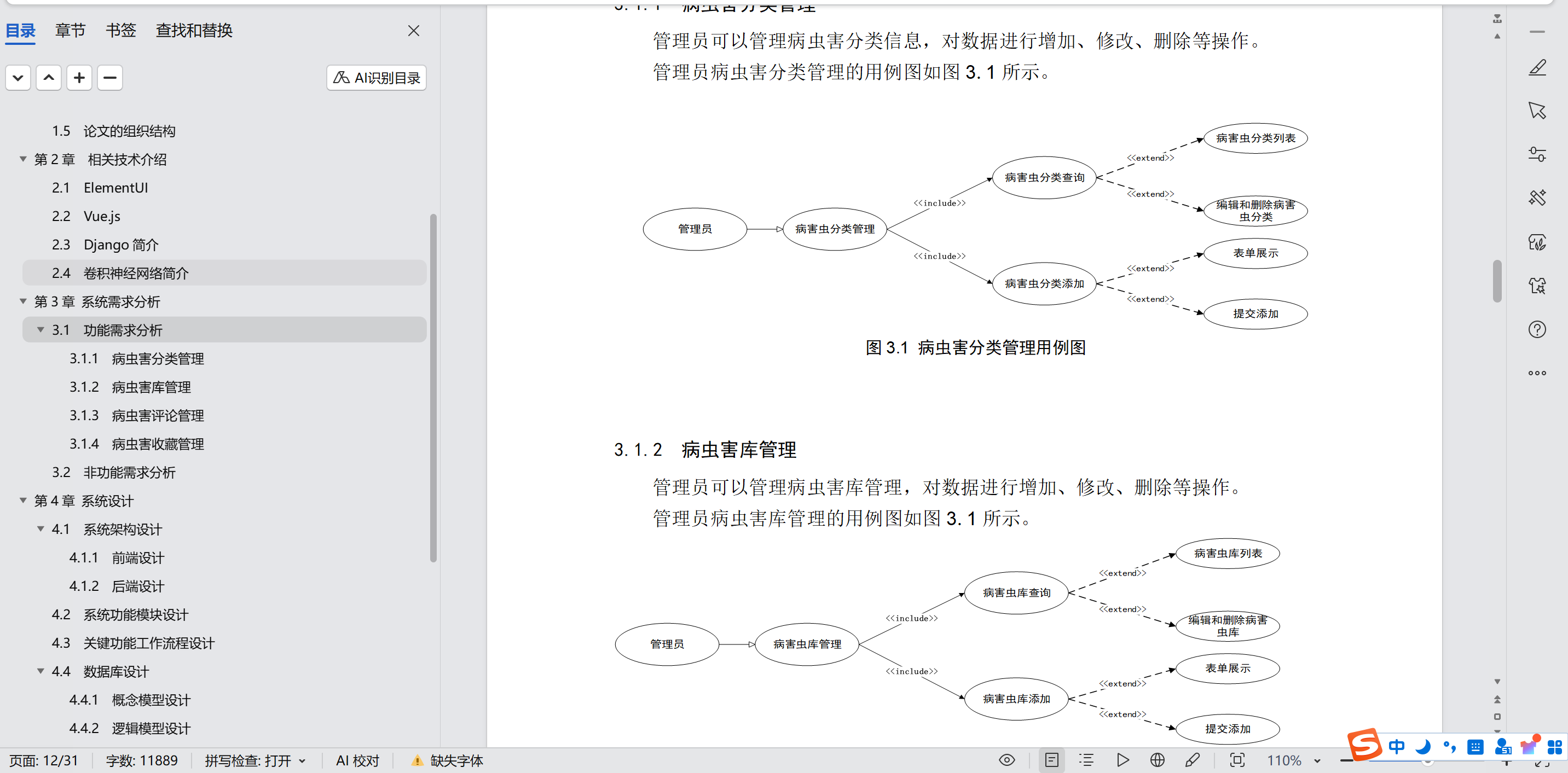Click the Sogou input S logo

tap(1364, 744)
